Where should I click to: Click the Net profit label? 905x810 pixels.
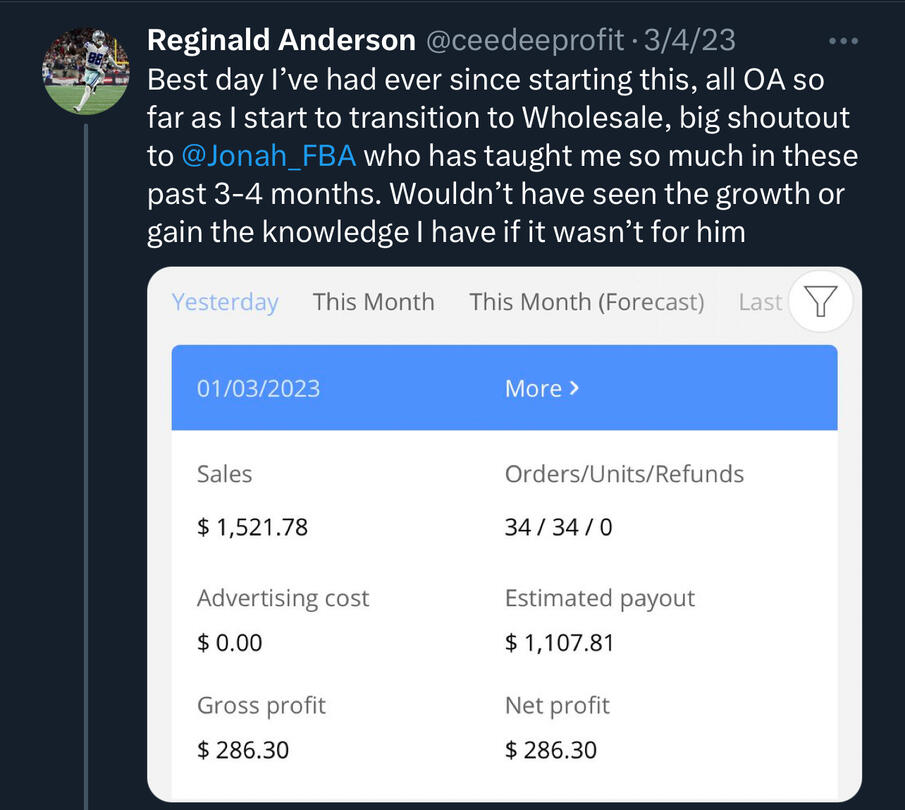pyautogui.click(x=557, y=705)
